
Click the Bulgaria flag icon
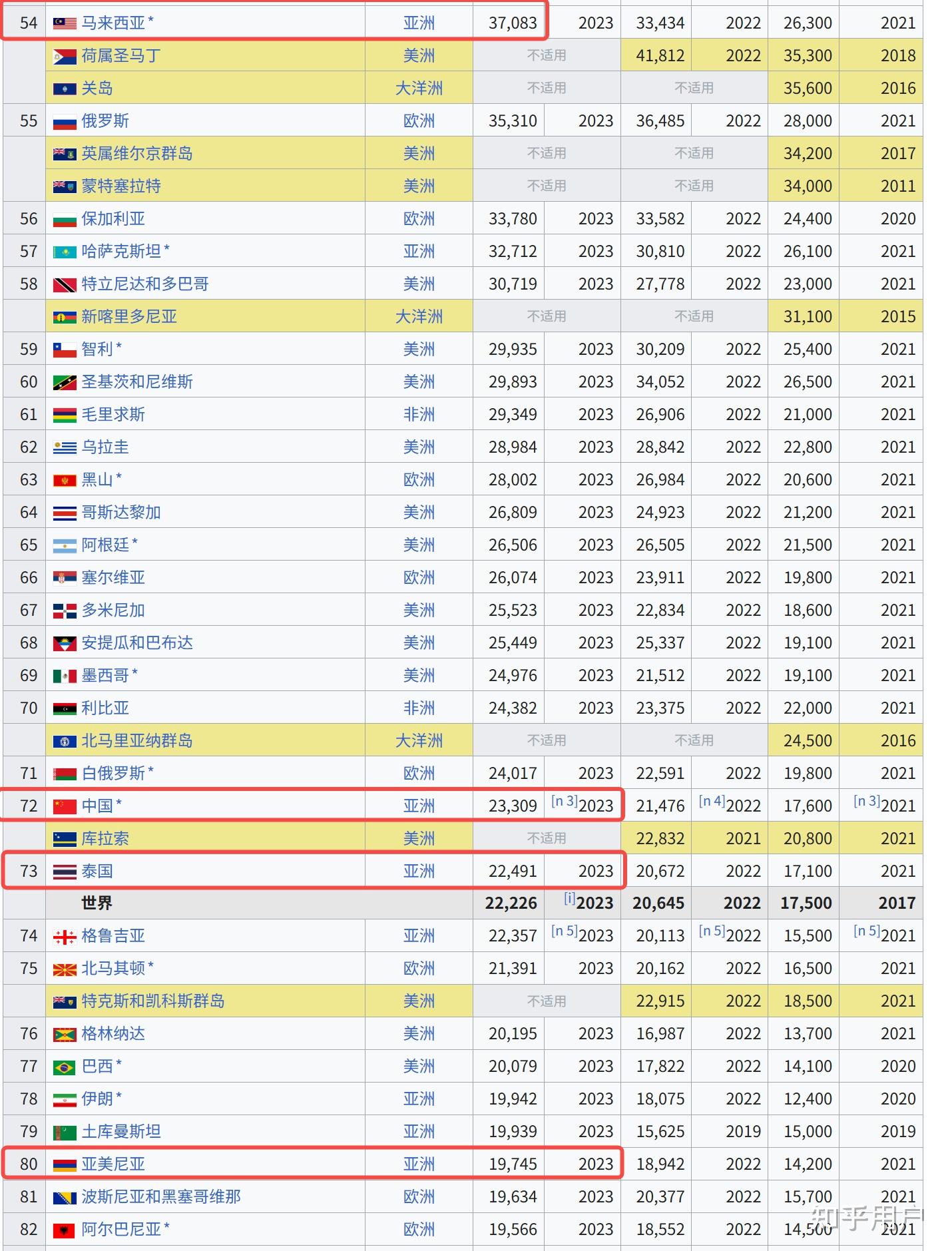(x=65, y=219)
